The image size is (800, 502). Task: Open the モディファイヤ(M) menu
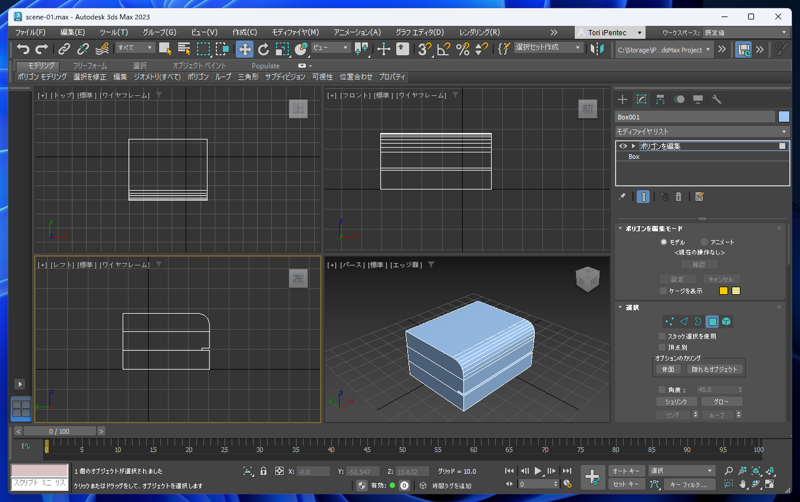(295, 32)
